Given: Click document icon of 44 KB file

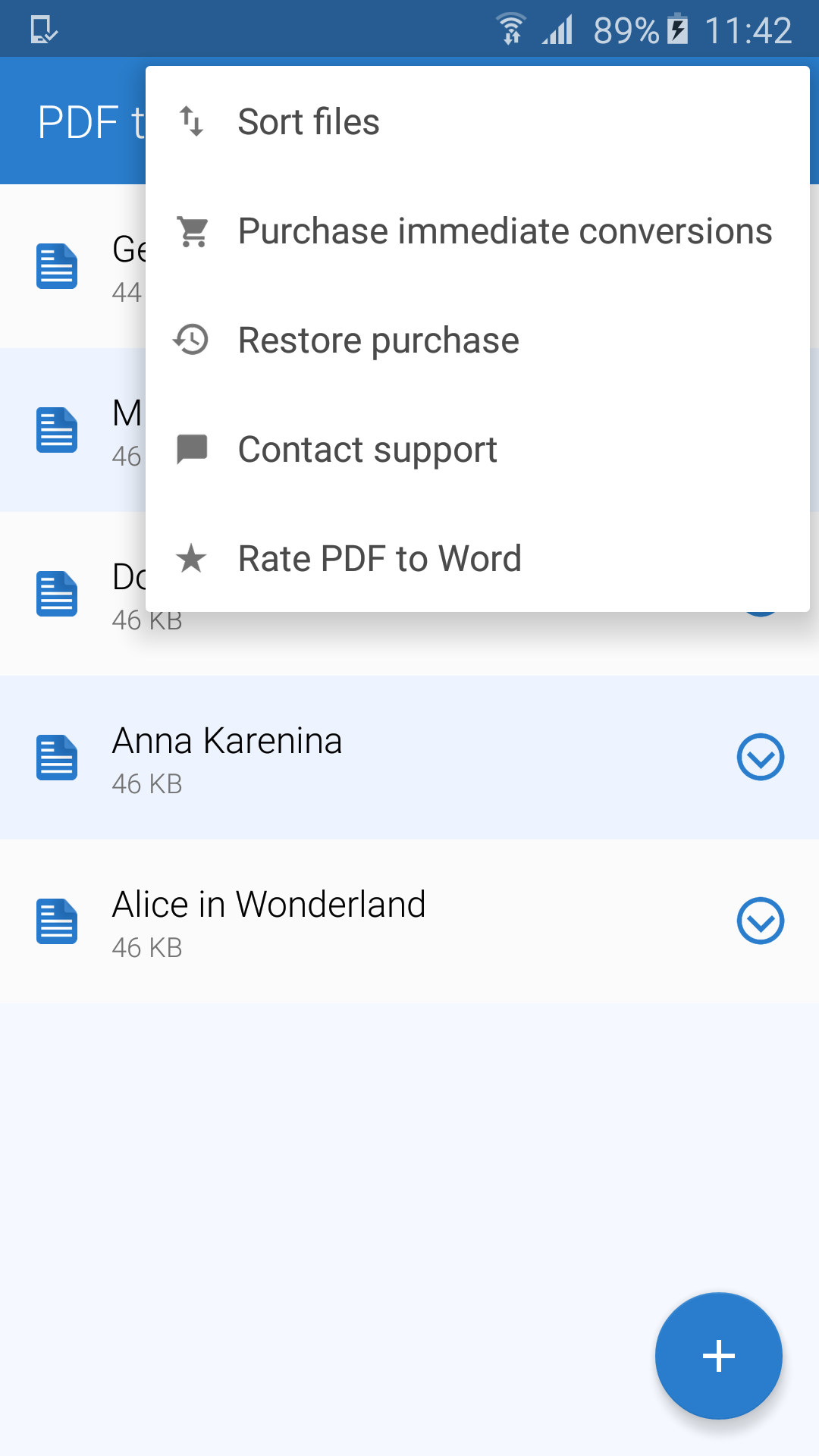Looking at the screenshot, I should (57, 266).
